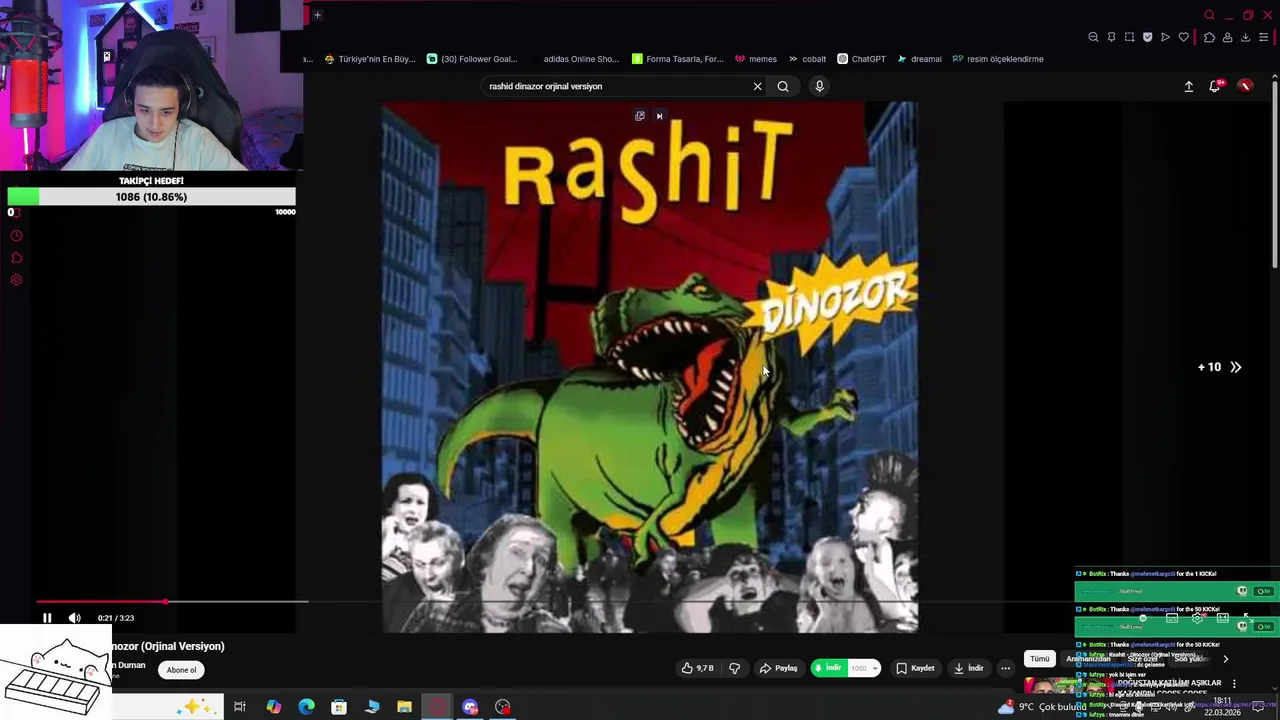Click the dislike thumbs down icon

[x=734, y=668]
